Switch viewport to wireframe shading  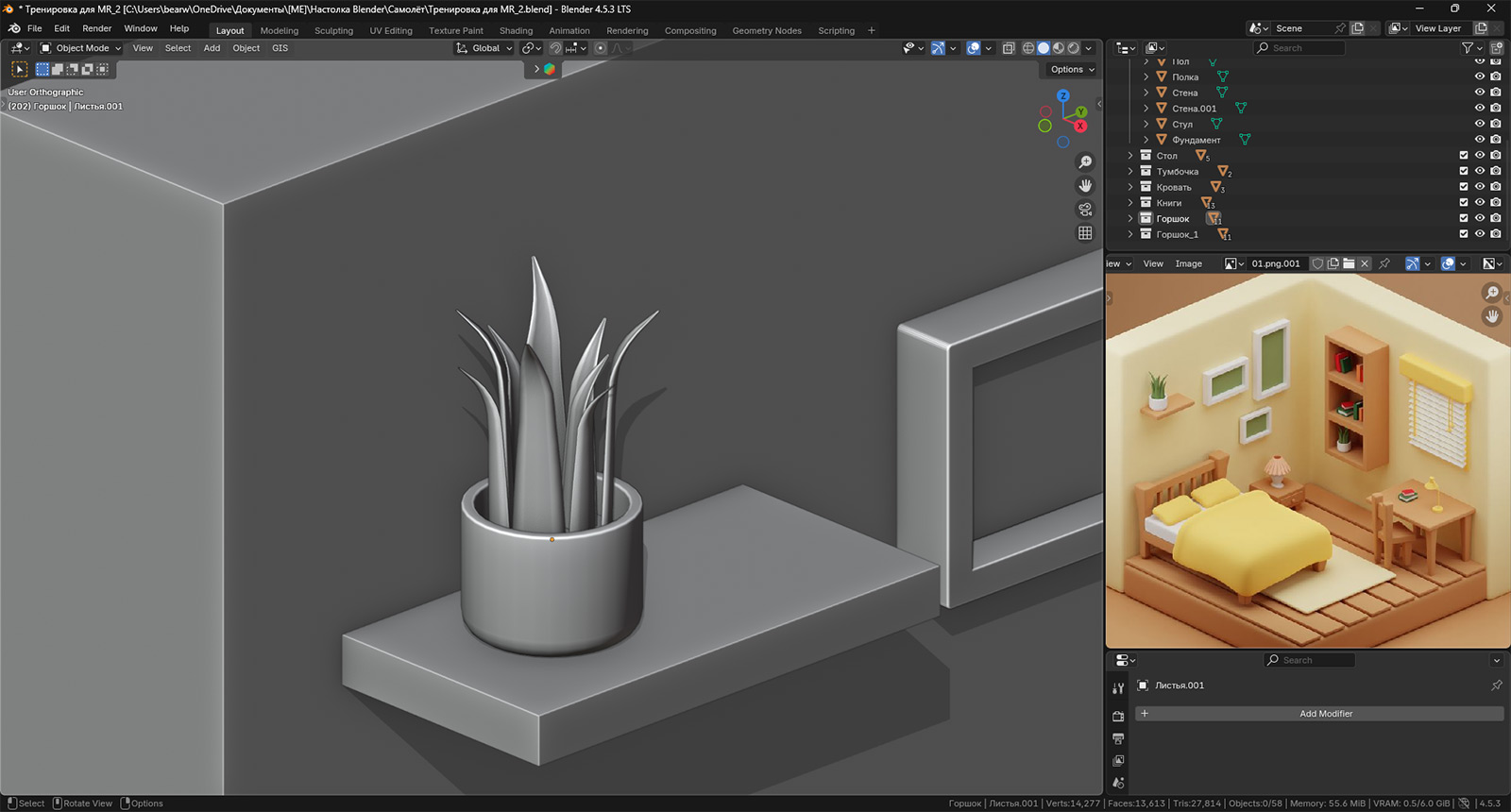pos(1028,48)
